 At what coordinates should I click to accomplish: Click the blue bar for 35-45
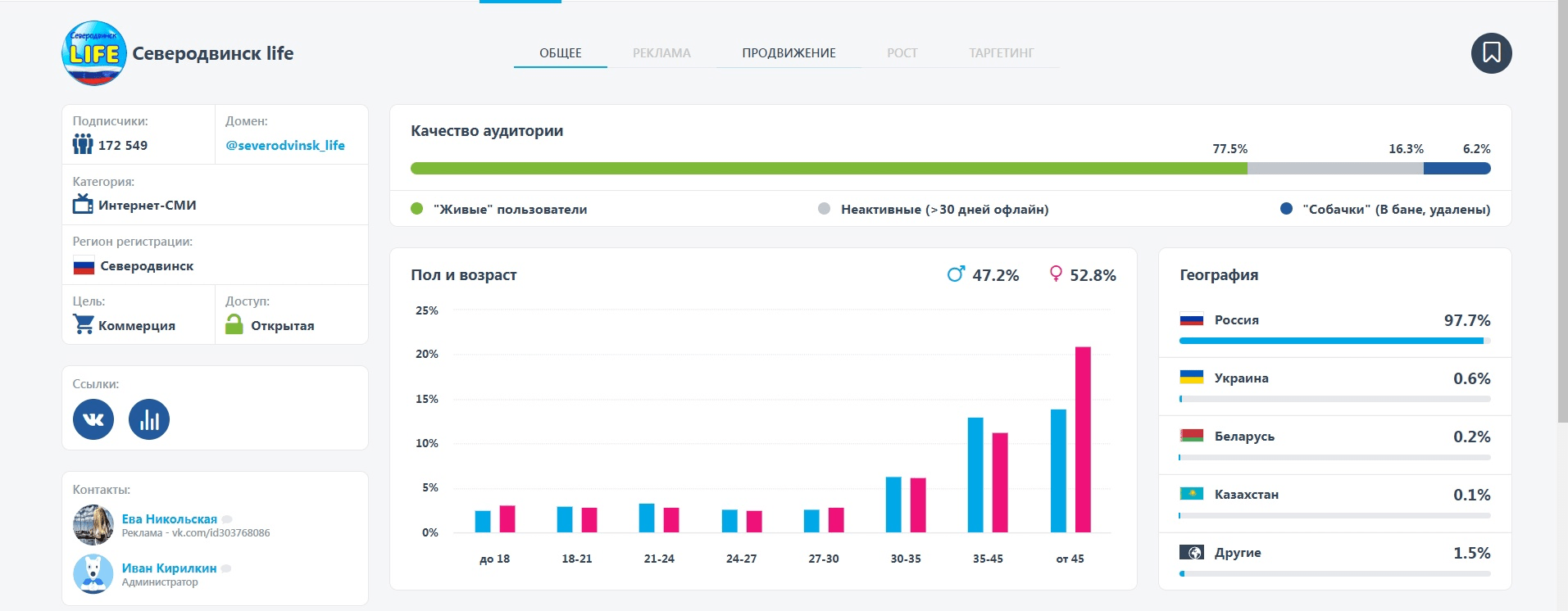point(975,475)
